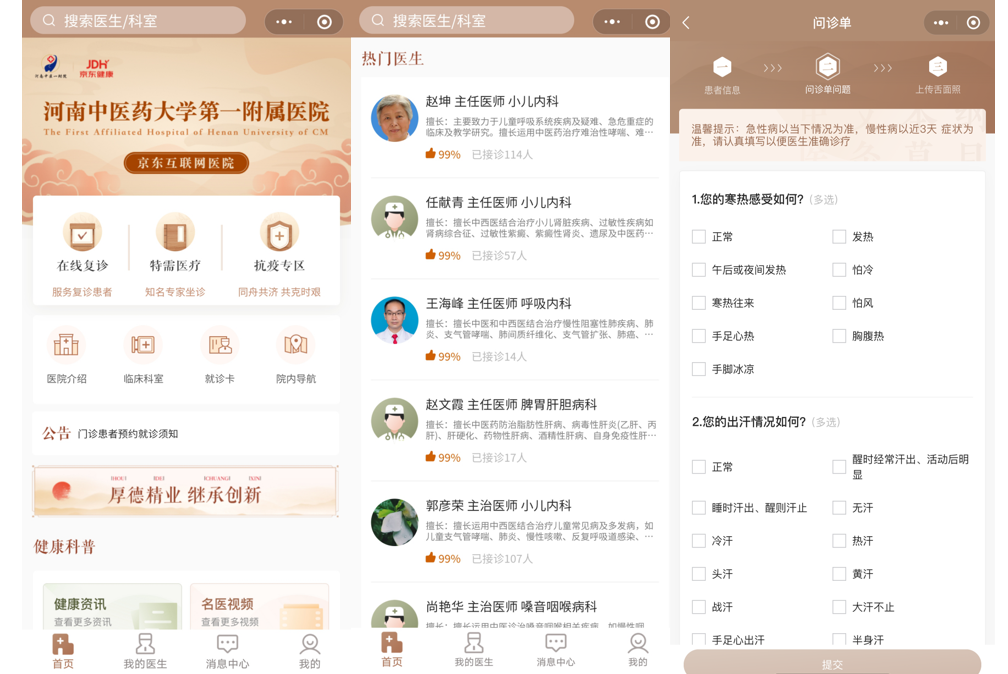Check the 冷汗 option
Image resolution: width=1008 pixels, height=674 pixels.
coord(699,541)
